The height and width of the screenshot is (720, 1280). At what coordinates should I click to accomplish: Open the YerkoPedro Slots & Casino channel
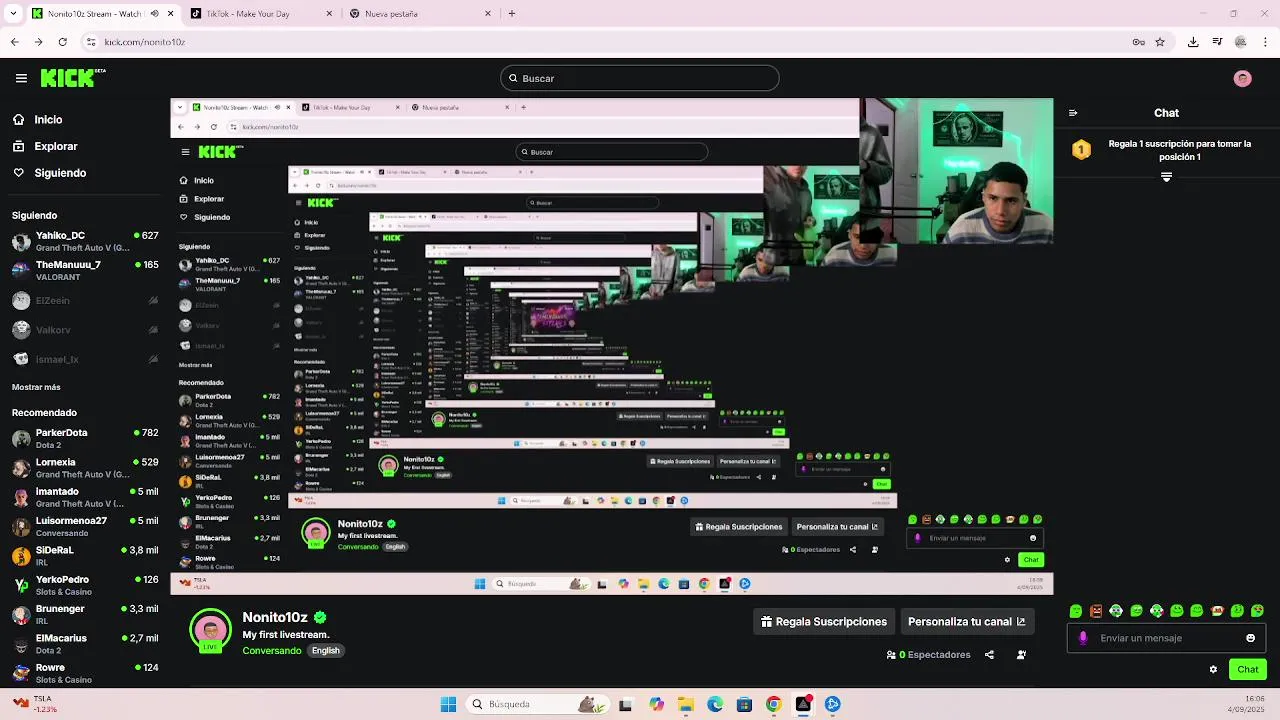point(85,586)
